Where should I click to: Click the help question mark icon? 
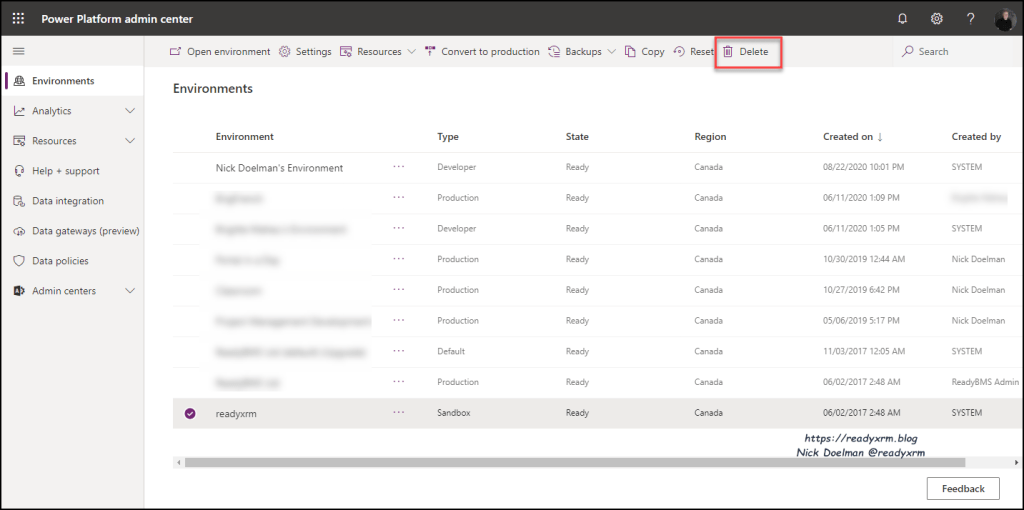(970, 19)
